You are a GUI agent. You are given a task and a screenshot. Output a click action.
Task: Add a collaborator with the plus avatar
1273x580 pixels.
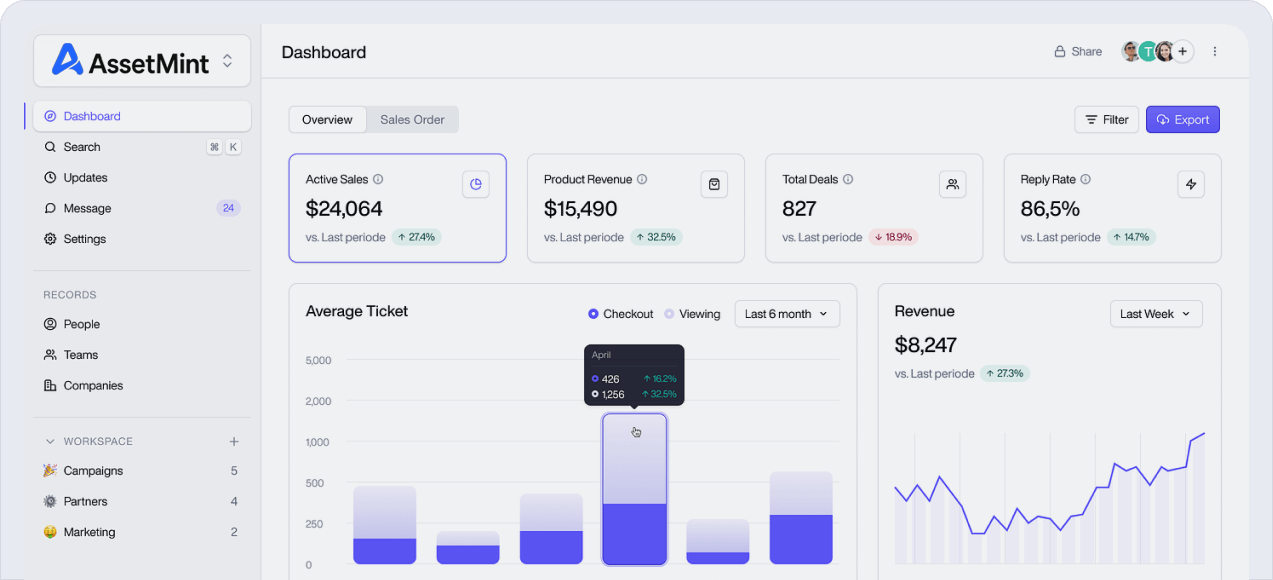1183,51
